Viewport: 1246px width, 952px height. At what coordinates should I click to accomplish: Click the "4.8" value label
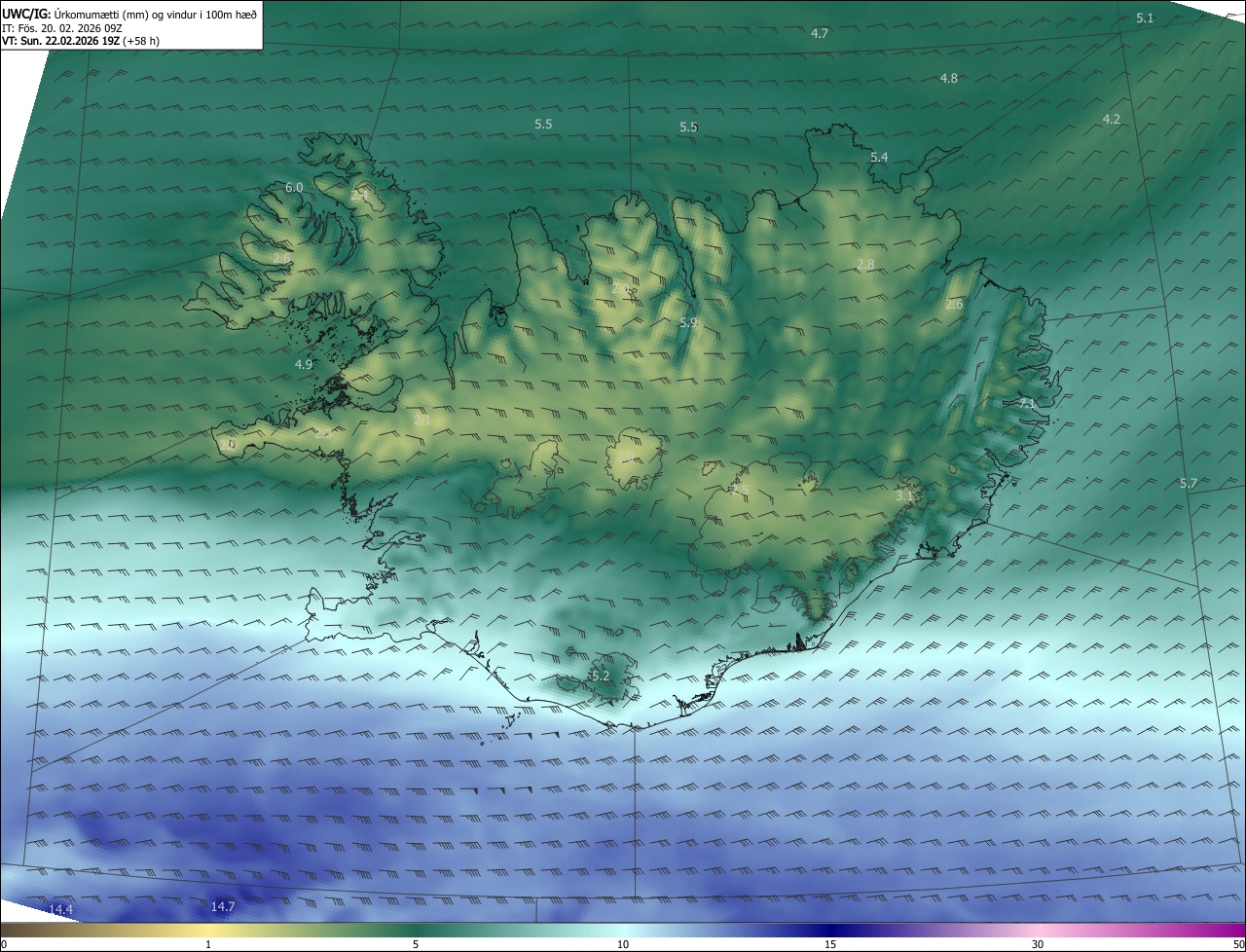[949, 78]
